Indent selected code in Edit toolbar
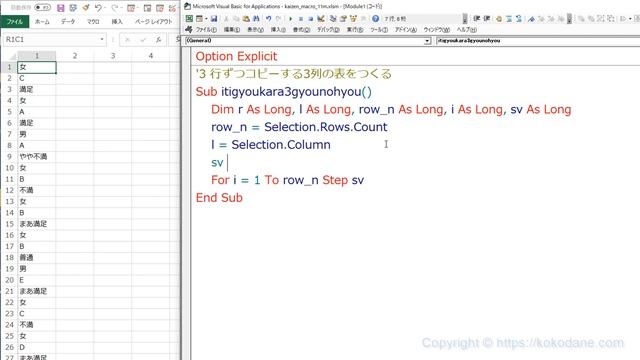 click(x=476, y=18)
